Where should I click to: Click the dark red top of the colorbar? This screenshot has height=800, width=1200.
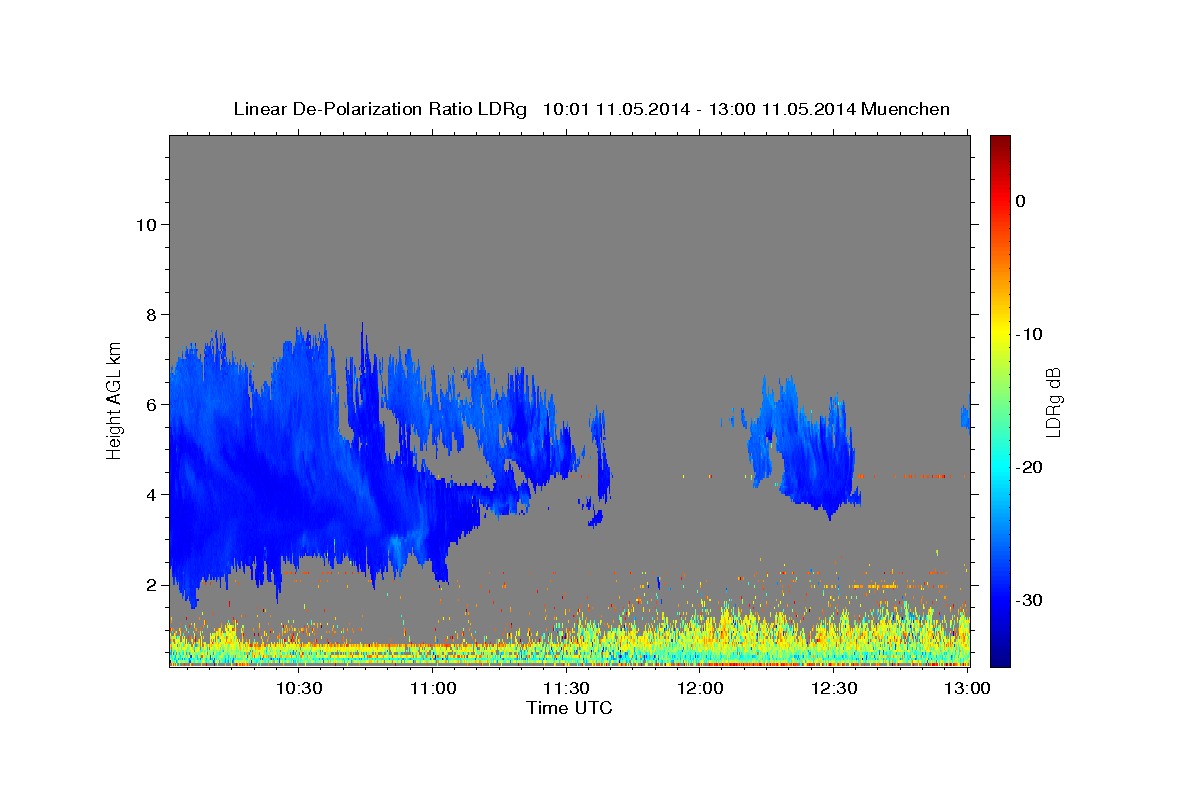point(1000,143)
